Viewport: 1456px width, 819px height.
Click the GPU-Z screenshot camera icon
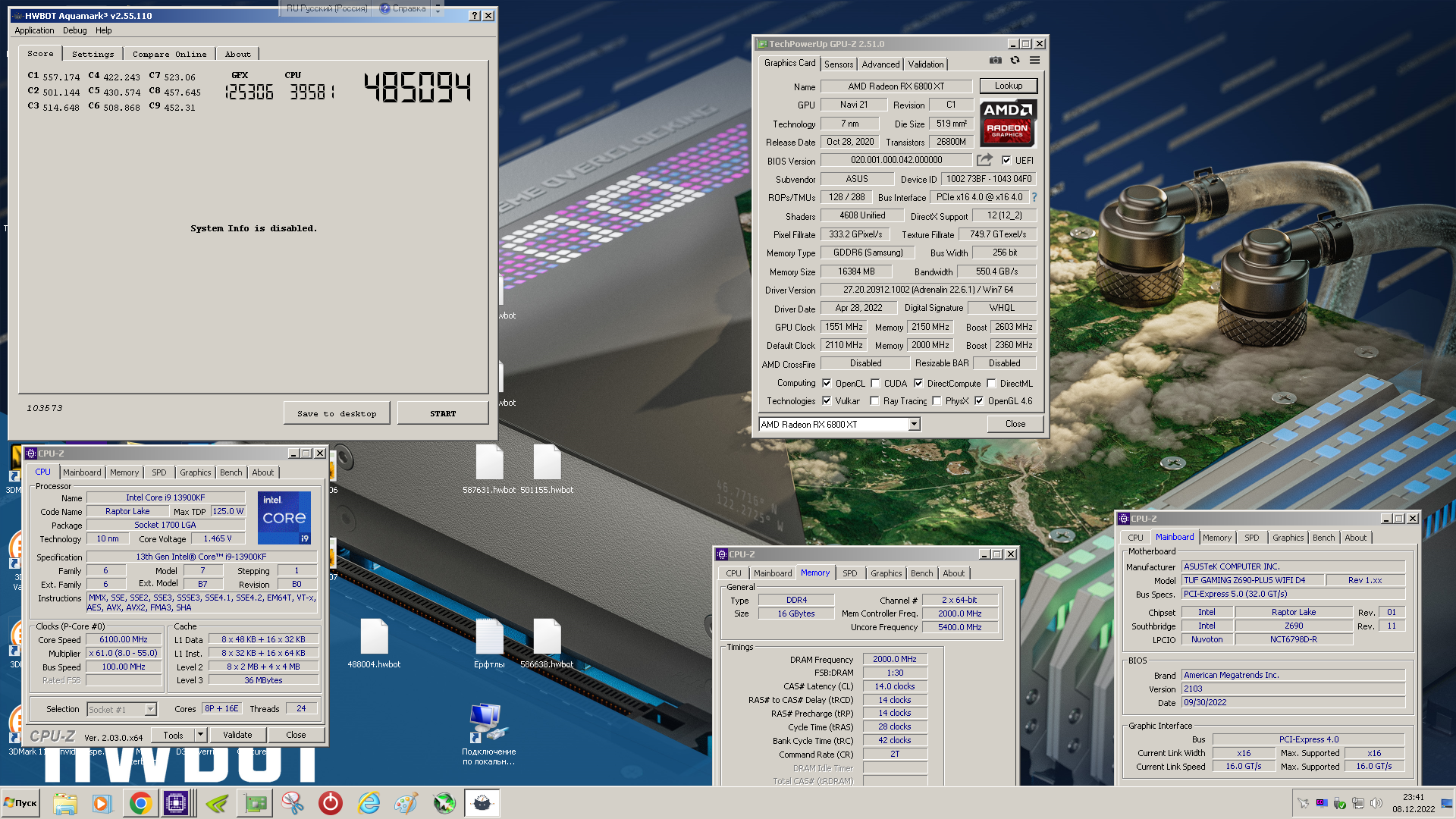coord(995,61)
